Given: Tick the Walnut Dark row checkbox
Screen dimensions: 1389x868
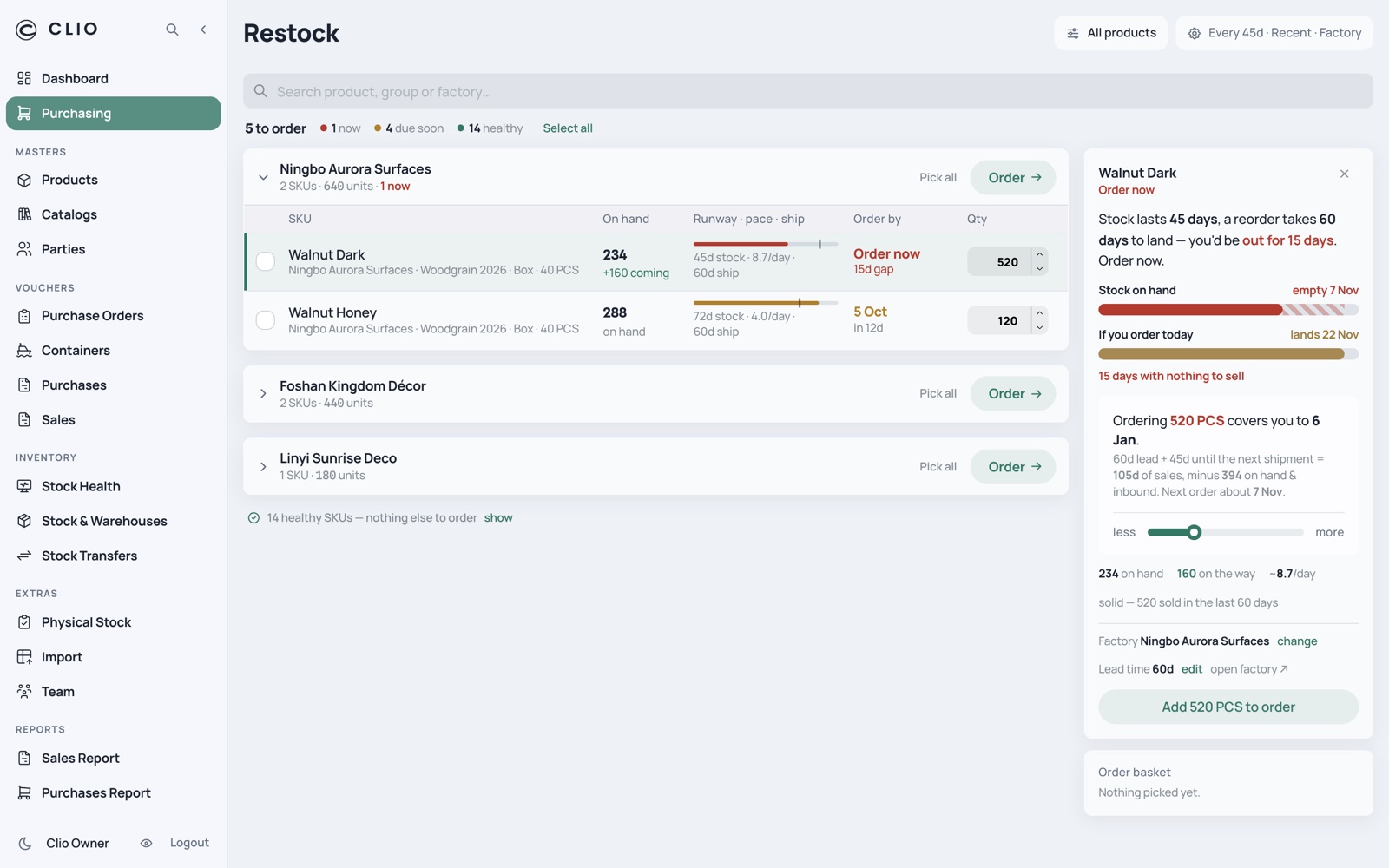Looking at the screenshot, I should (x=266, y=261).
